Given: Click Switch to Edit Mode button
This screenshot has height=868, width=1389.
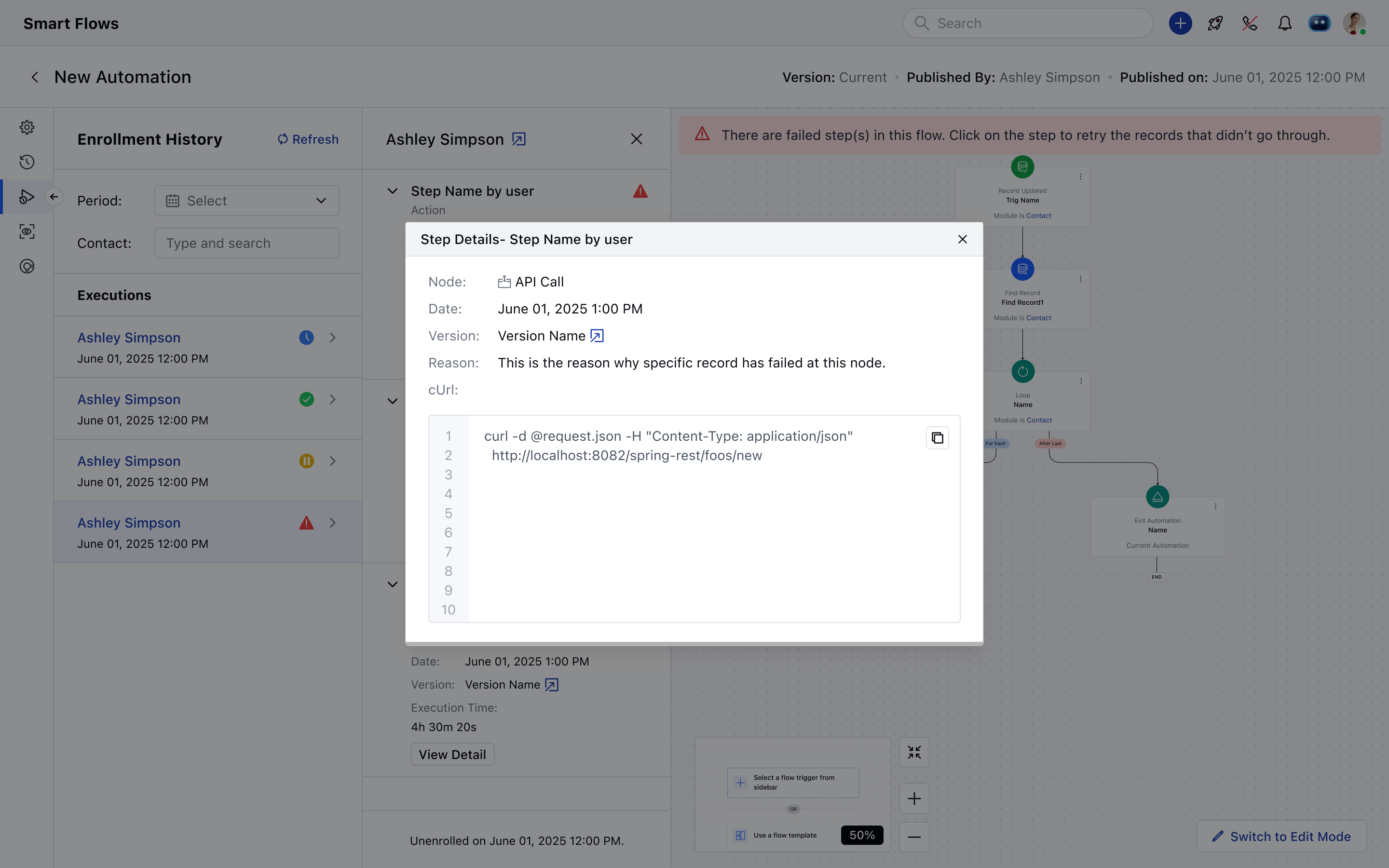Looking at the screenshot, I should click(x=1281, y=837).
